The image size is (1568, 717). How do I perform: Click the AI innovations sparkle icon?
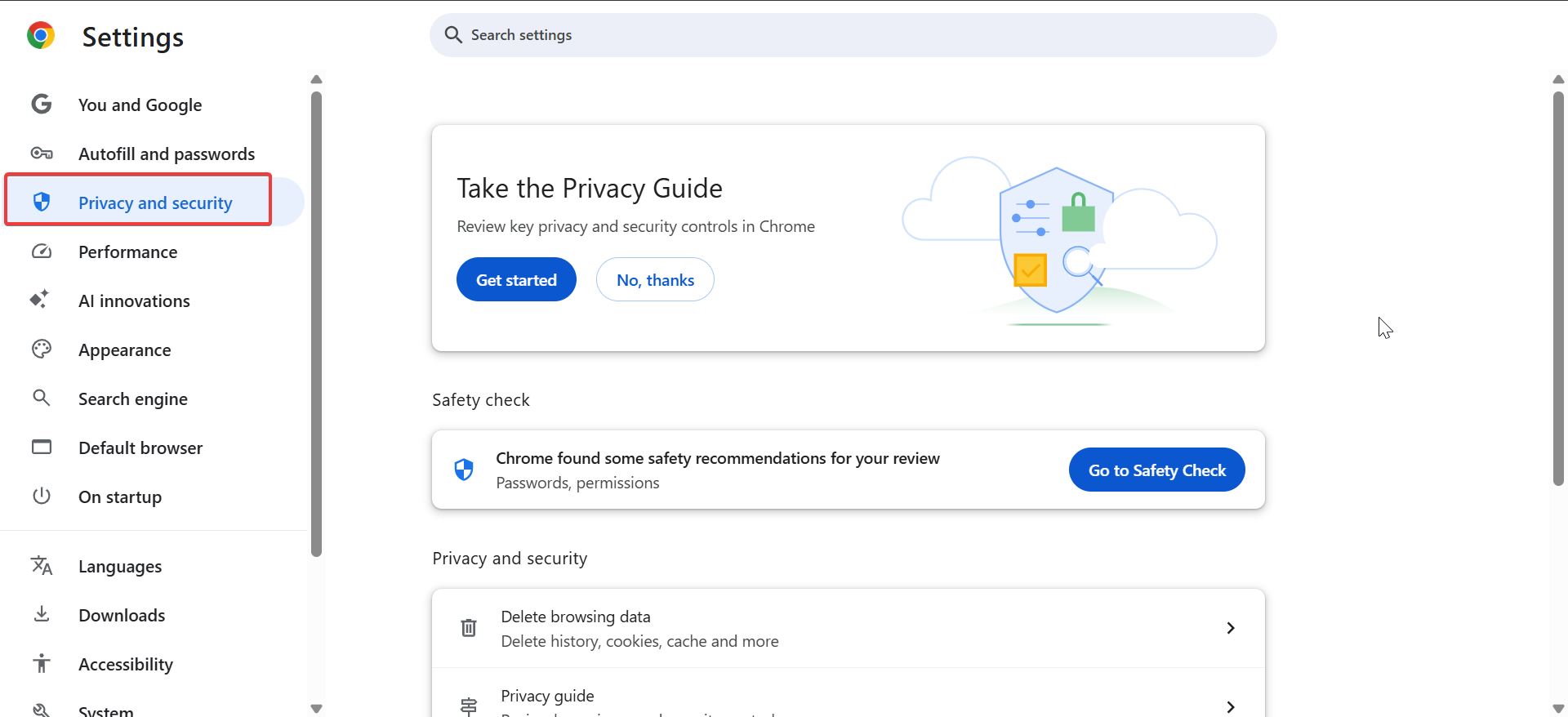pyautogui.click(x=40, y=300)
